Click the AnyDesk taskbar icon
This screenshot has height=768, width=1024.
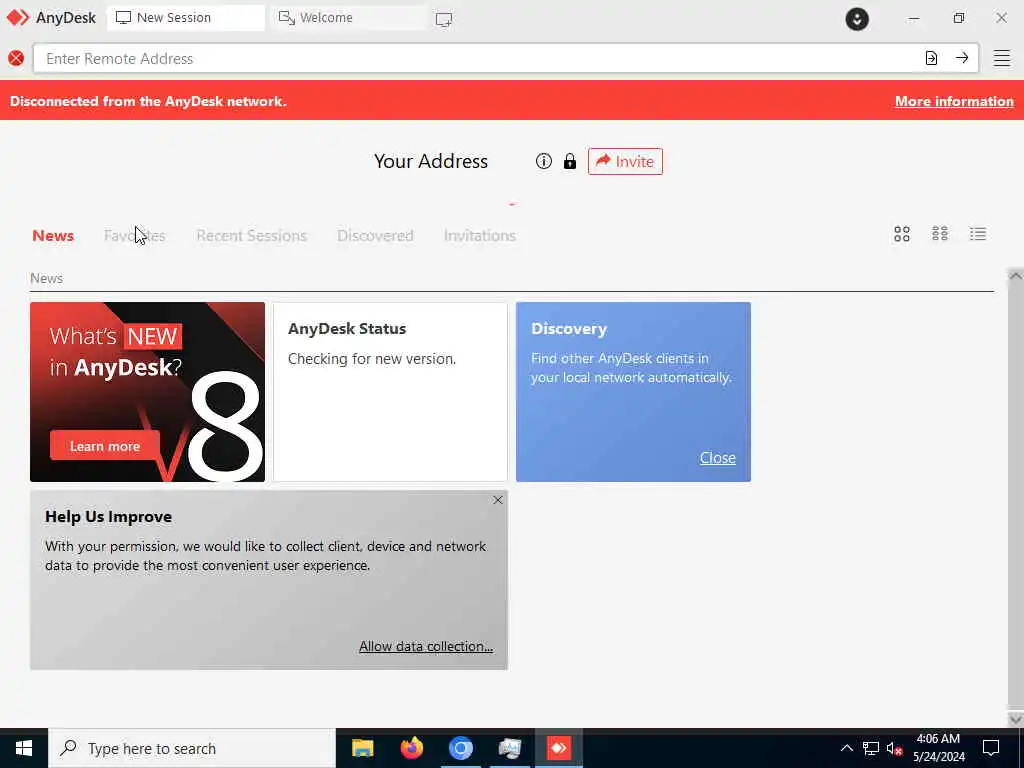point(558,748)
